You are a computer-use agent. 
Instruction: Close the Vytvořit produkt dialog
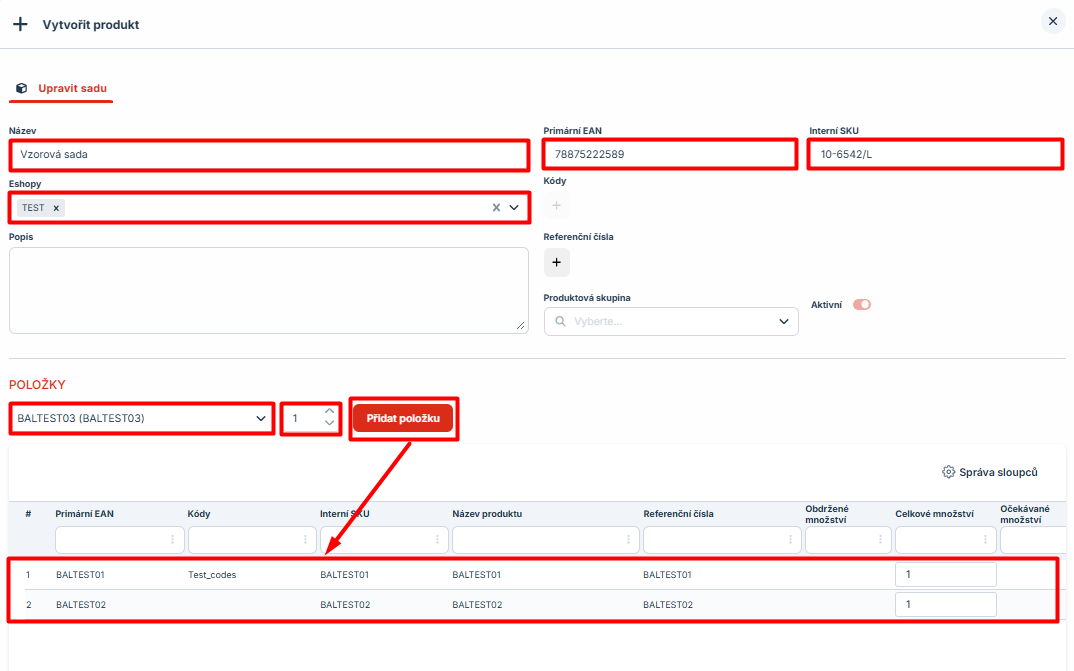tap(1052, 21)
